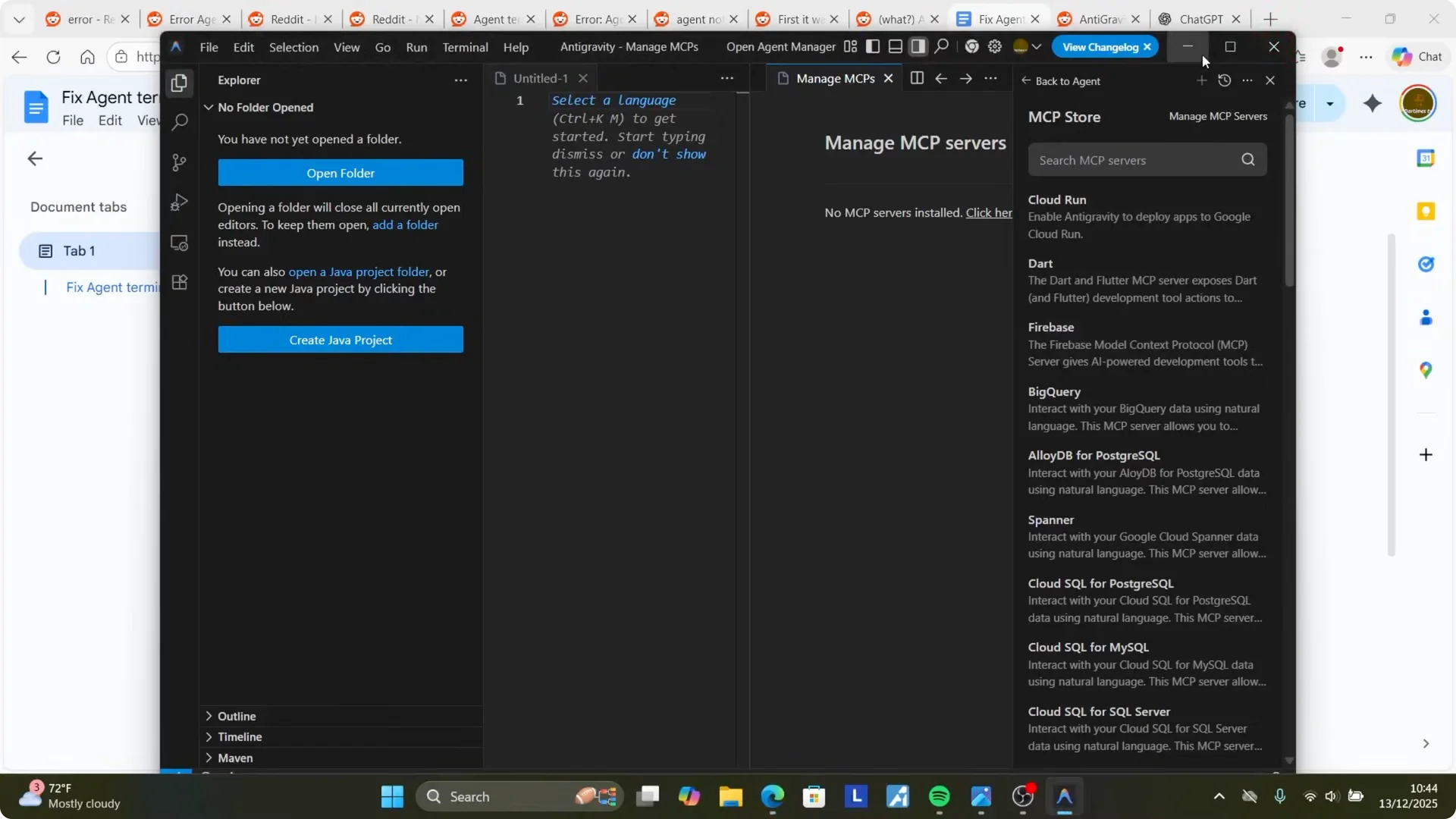Open the Extensions view in activity bar
The width and height of the screenshot is (1456, 819).
coord(179,283)
